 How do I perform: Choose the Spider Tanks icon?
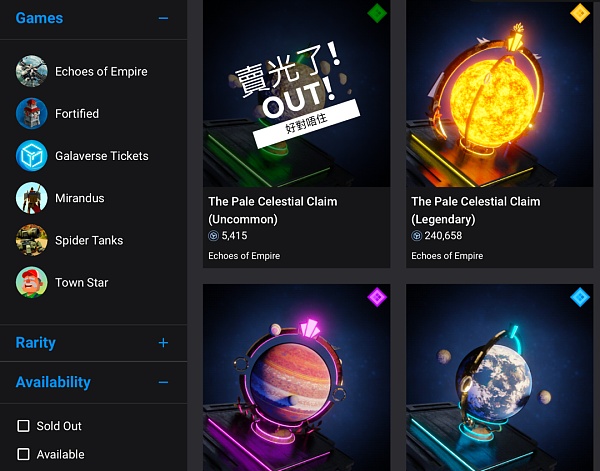tap(32, 240)
